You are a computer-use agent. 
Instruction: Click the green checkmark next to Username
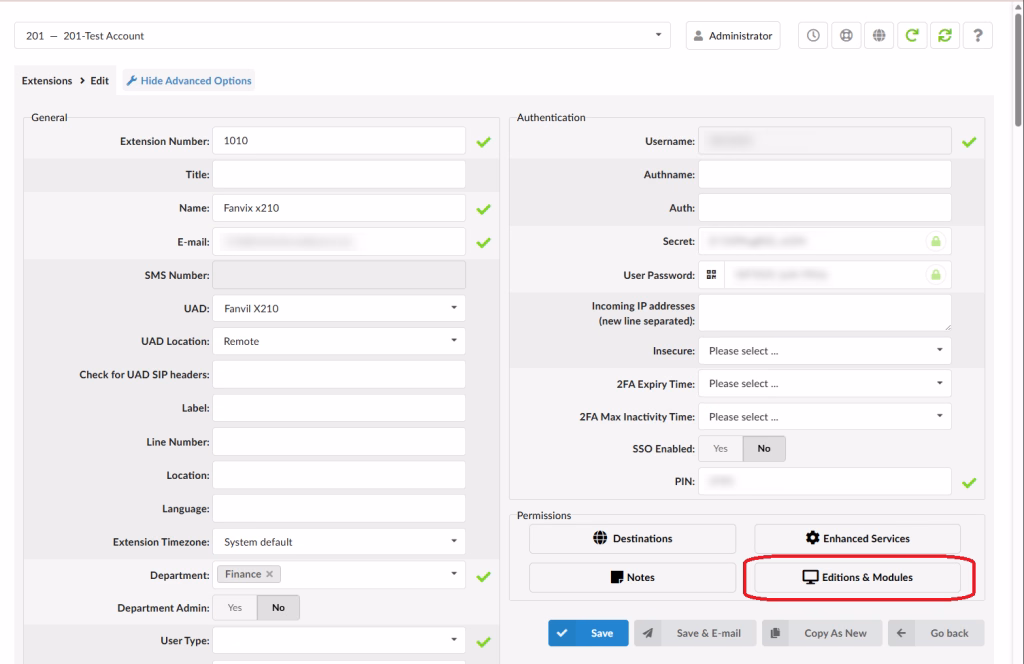969,142
